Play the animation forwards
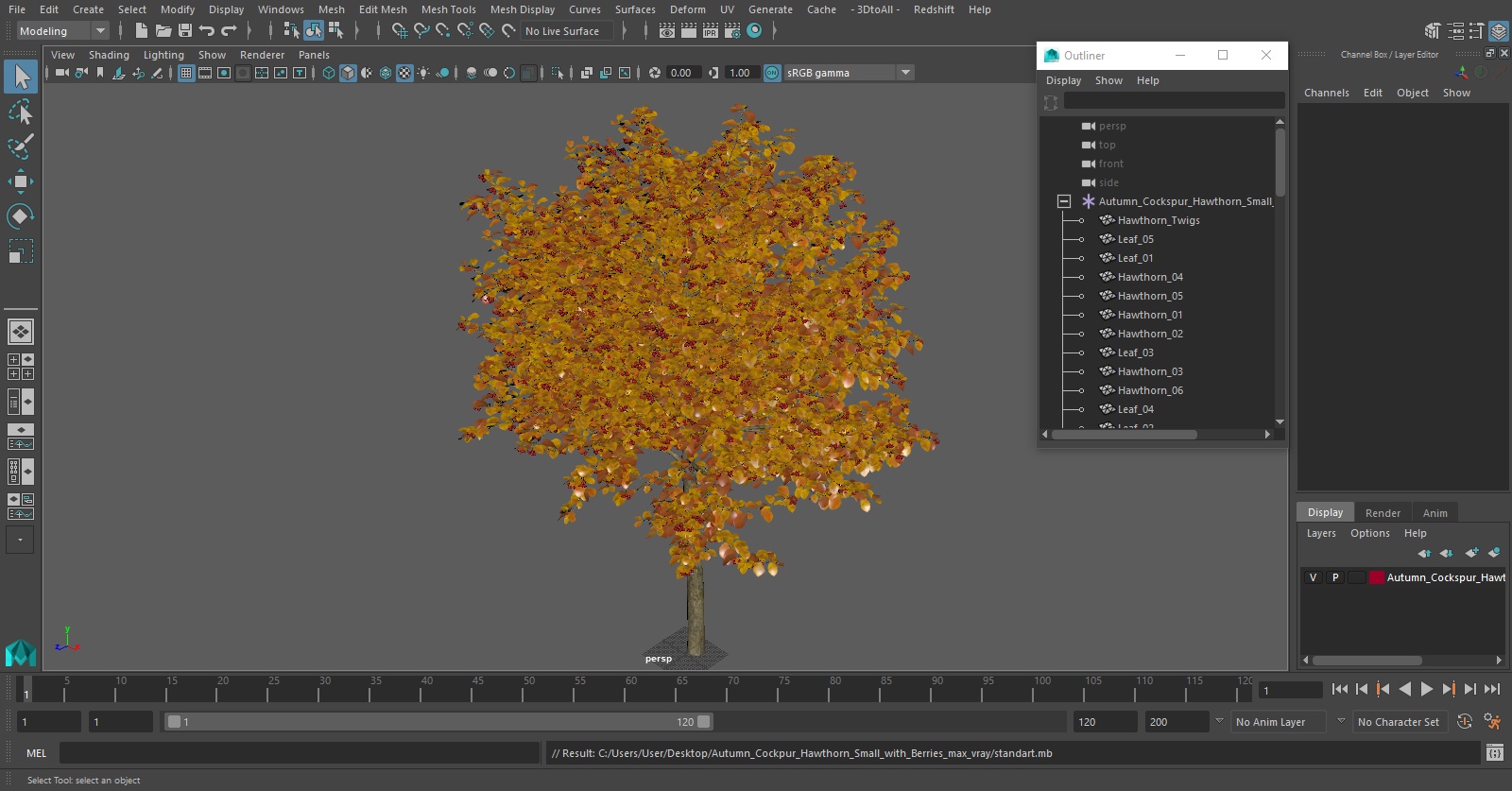The image size is (1512, 791). [1427, 689]
